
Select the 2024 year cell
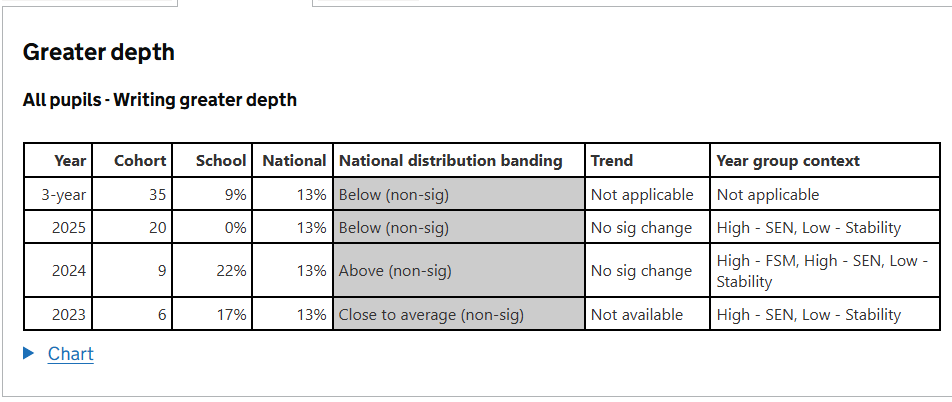69,271
